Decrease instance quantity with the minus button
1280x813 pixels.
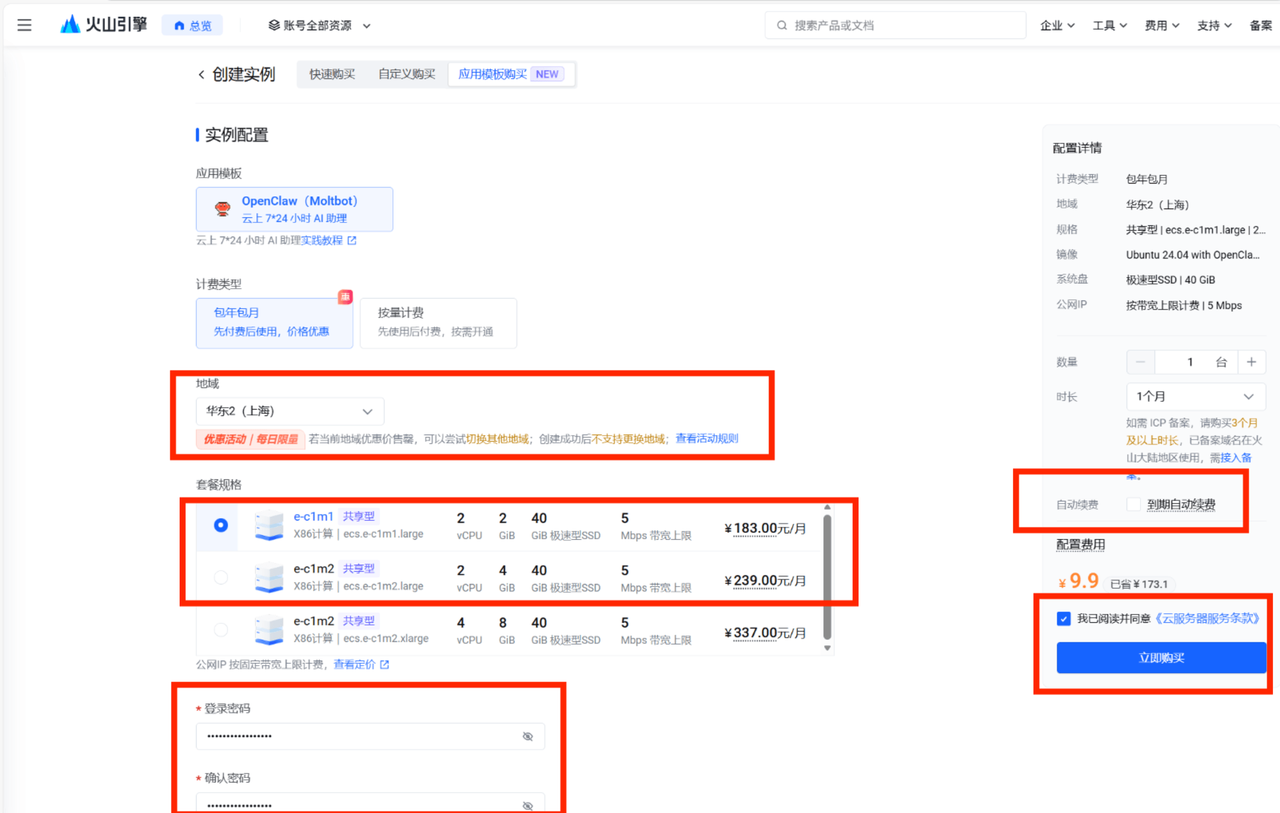tap(1140, 362)
